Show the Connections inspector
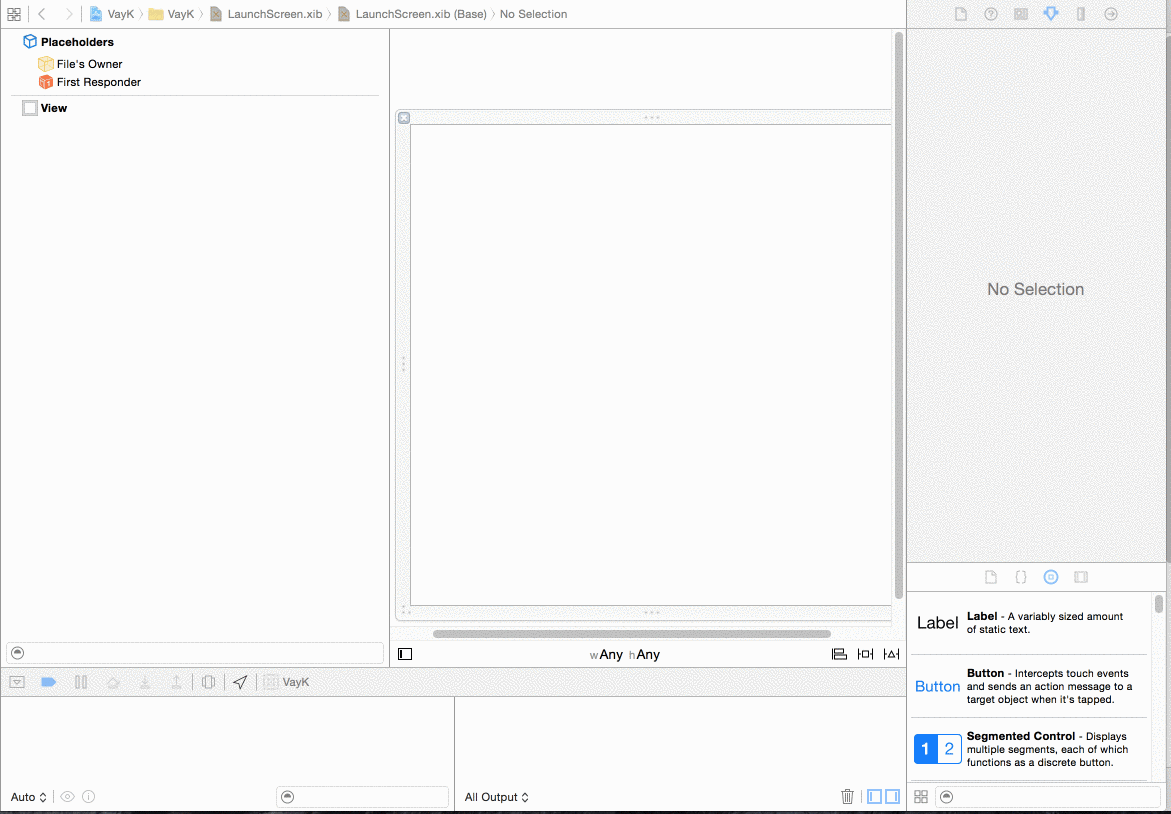The image size is (1171, 814). tap(1111, 14)
